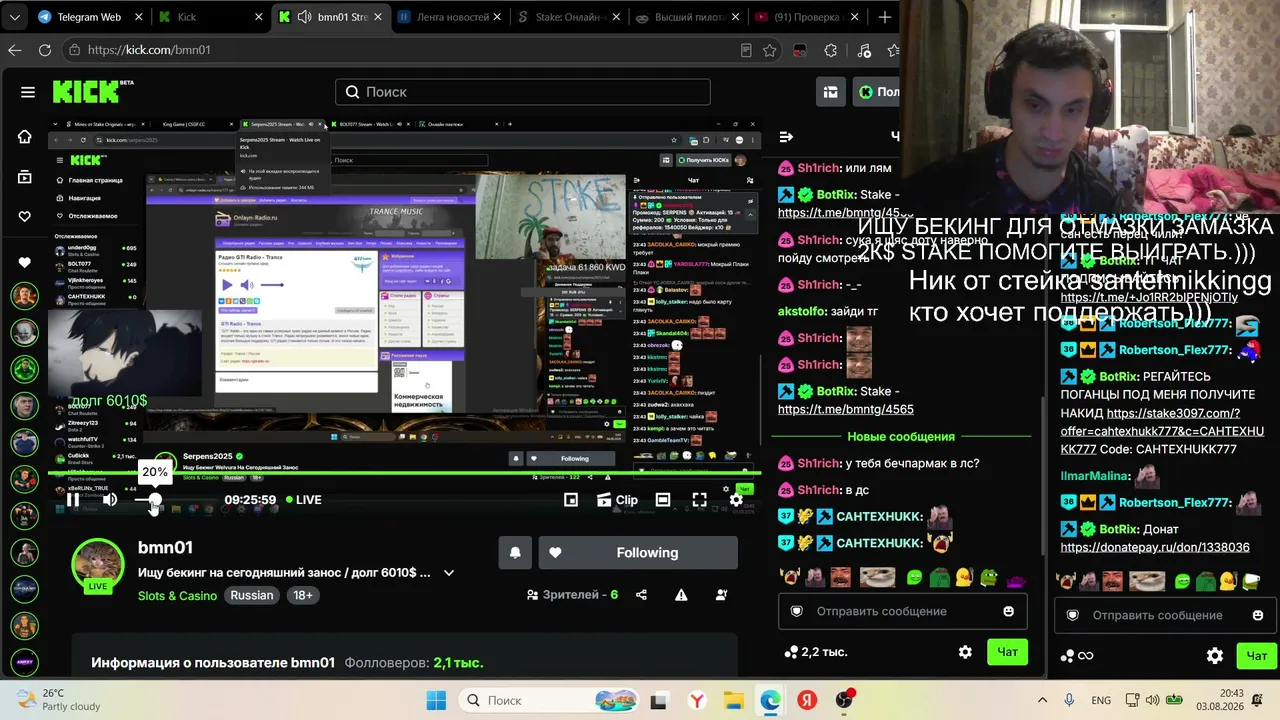Image resolution: width=1280 pixels, height=720 pixels.
Task: Click the Following button for bmn01
Action: (x=638, y=553)
